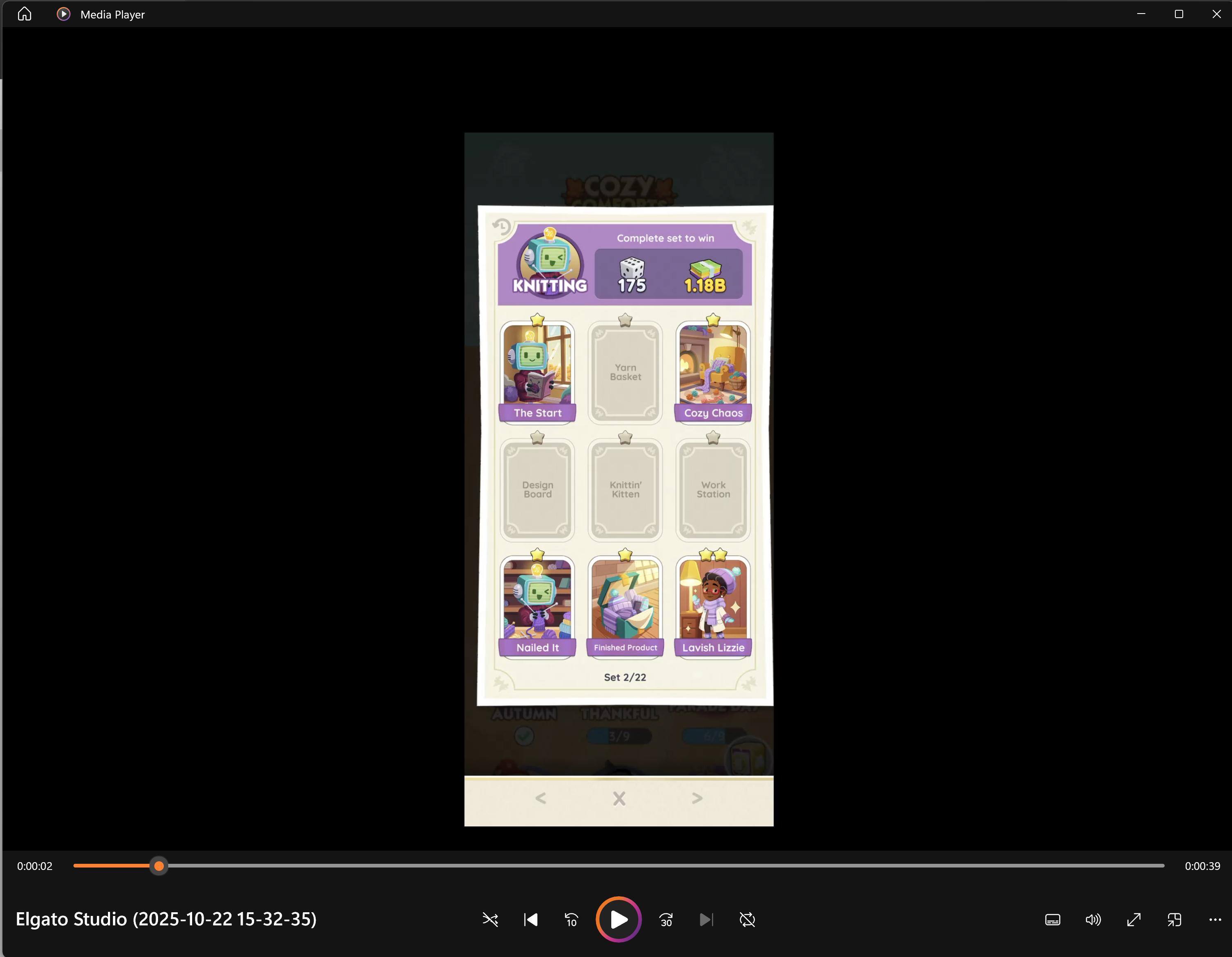The image size is (1232, 957).
Task: Go to the next track
Action: (x=706, y=920)
